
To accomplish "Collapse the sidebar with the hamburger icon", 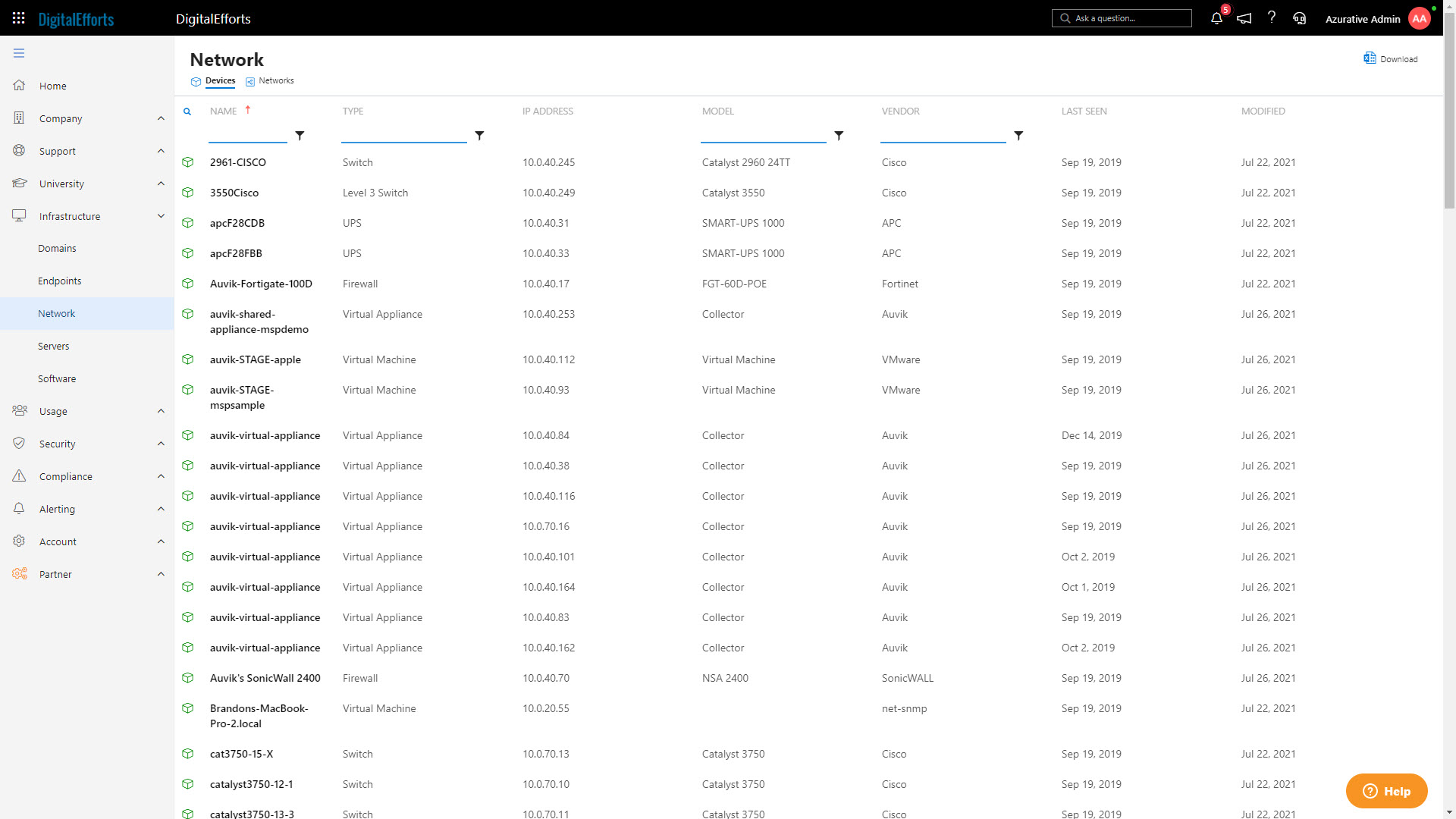I will 19,53.
